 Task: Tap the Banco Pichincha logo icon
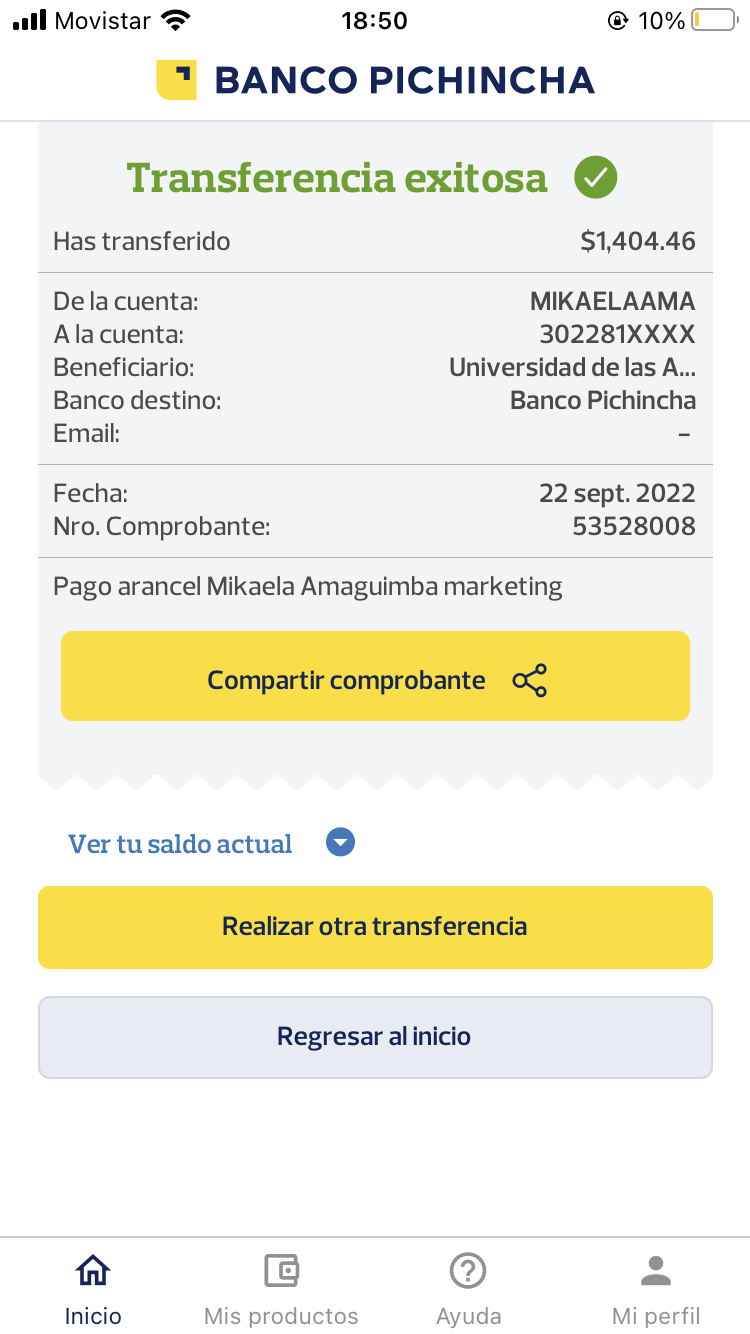coord(176,80)
